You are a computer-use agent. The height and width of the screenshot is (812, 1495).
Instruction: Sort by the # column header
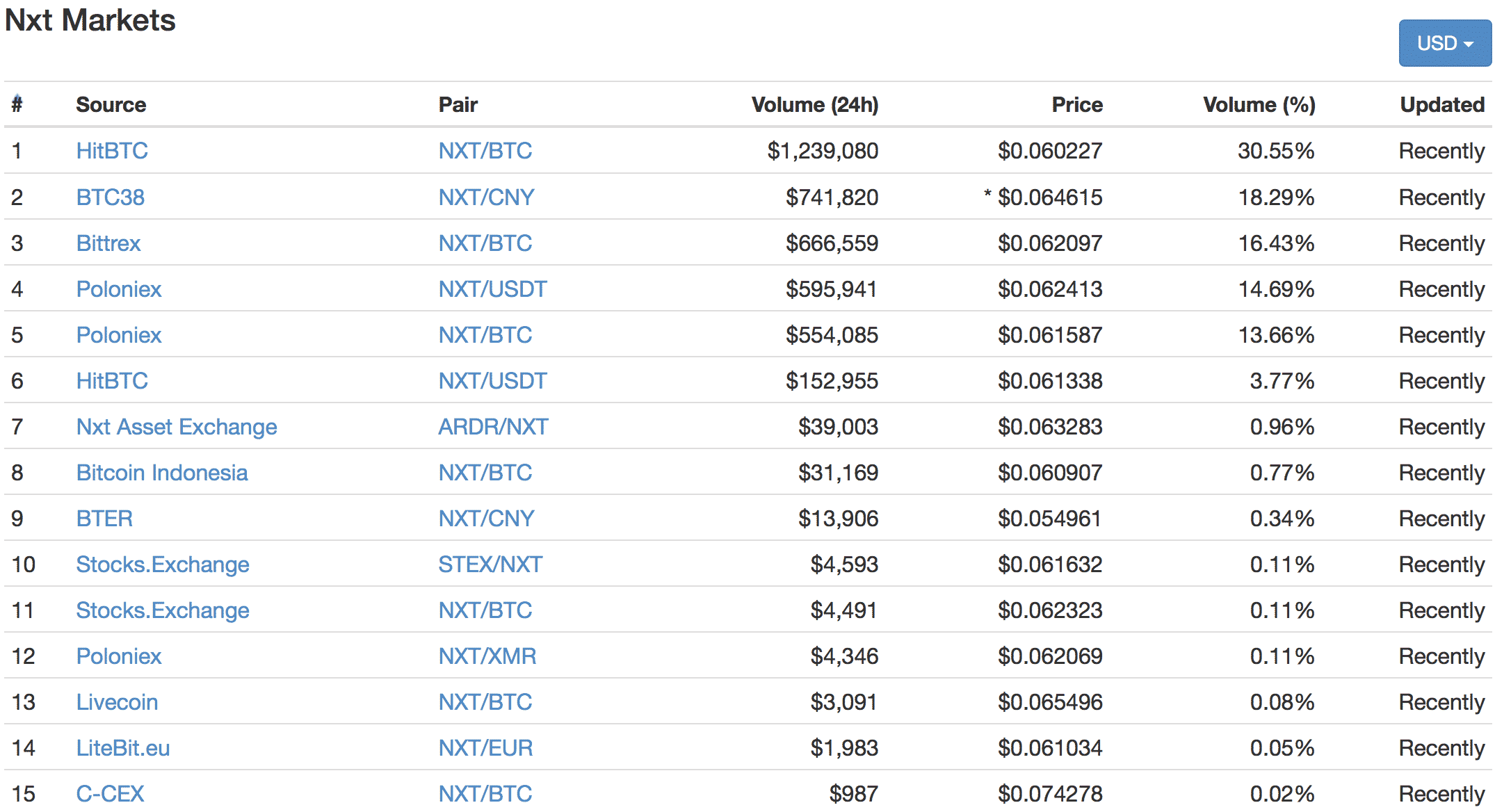click(x=17, y=104)
